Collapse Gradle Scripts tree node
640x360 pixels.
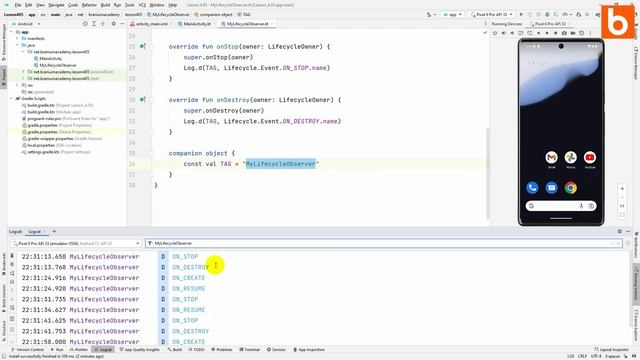(x=12, y=98)
